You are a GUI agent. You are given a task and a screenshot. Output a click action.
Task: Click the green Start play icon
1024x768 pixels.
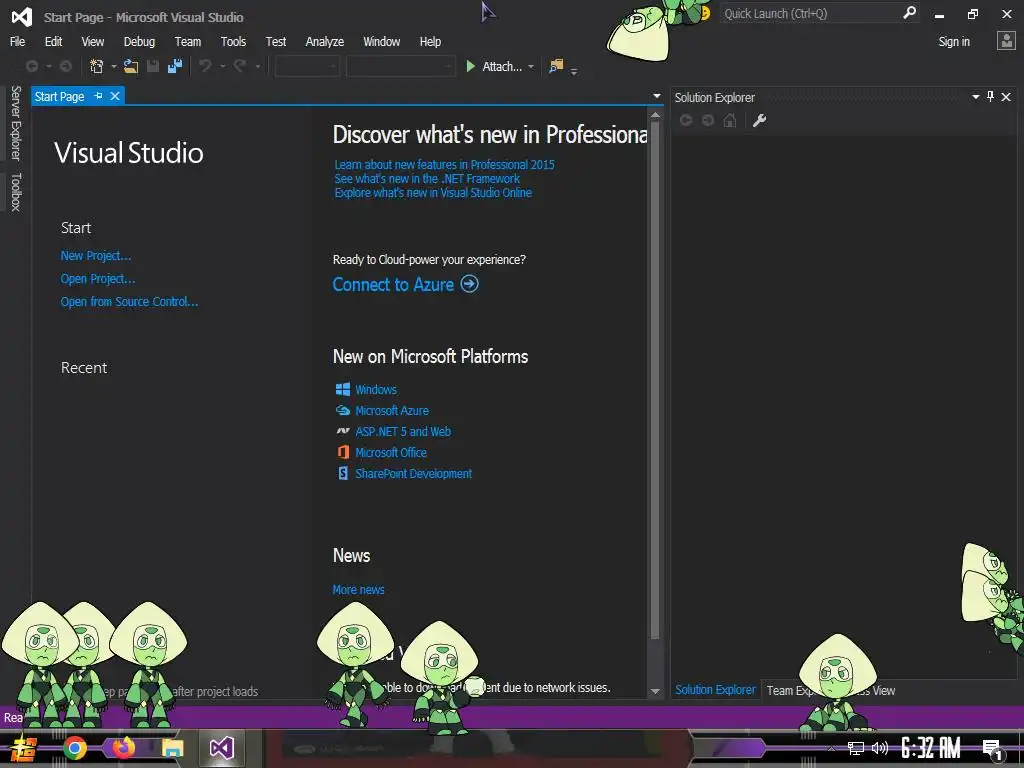[x=470, y=66]
